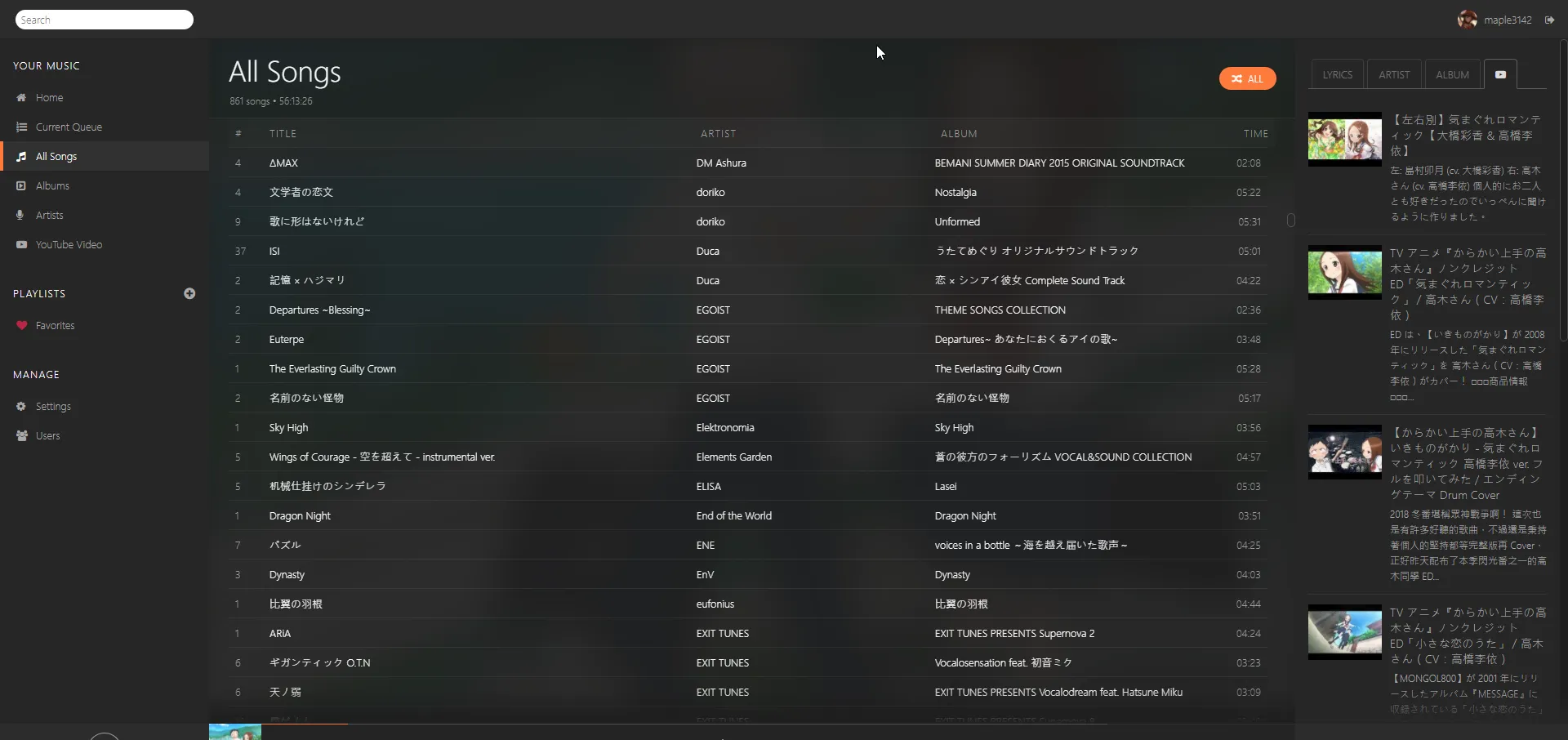Open the YouTube Video sidebar item

click(x=69, y=245)
